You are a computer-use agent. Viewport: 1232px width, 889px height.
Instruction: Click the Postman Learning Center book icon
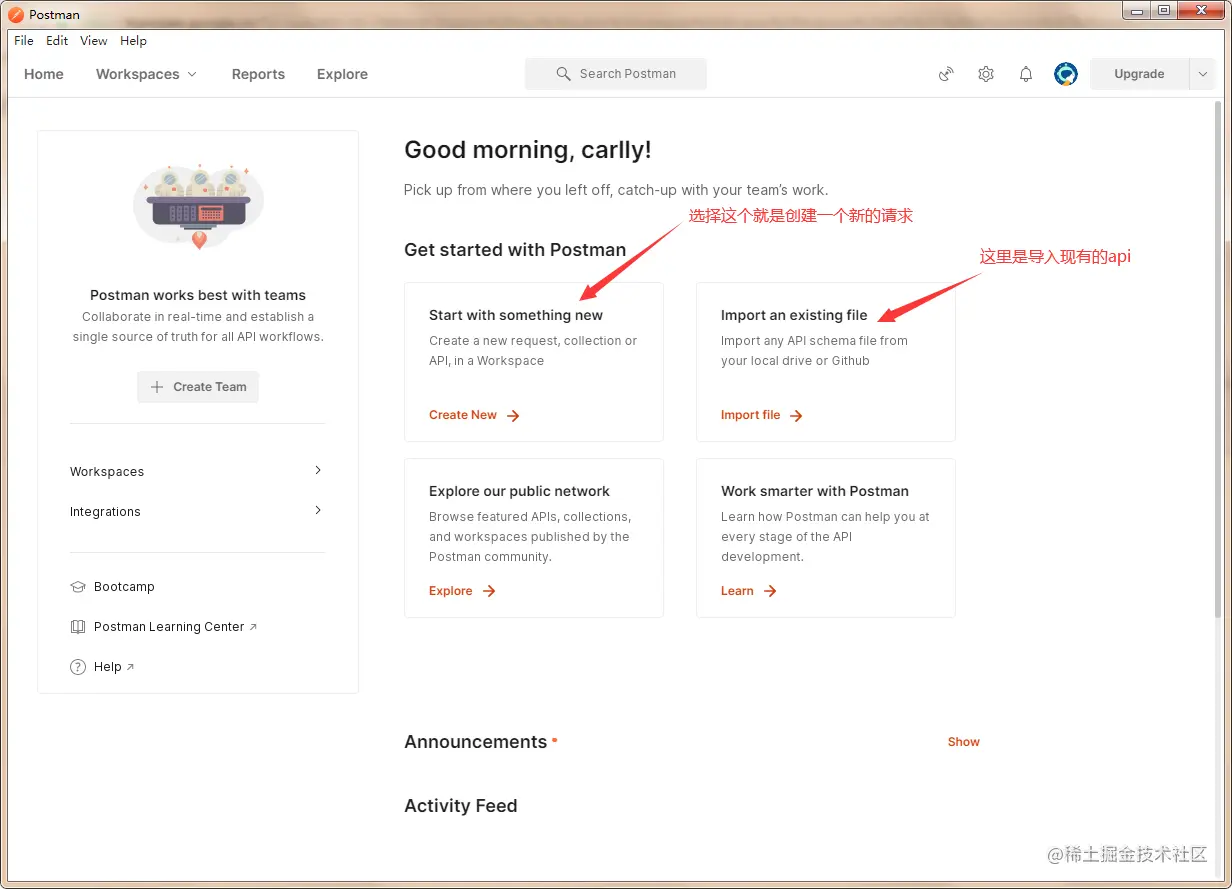coord(78,627)
